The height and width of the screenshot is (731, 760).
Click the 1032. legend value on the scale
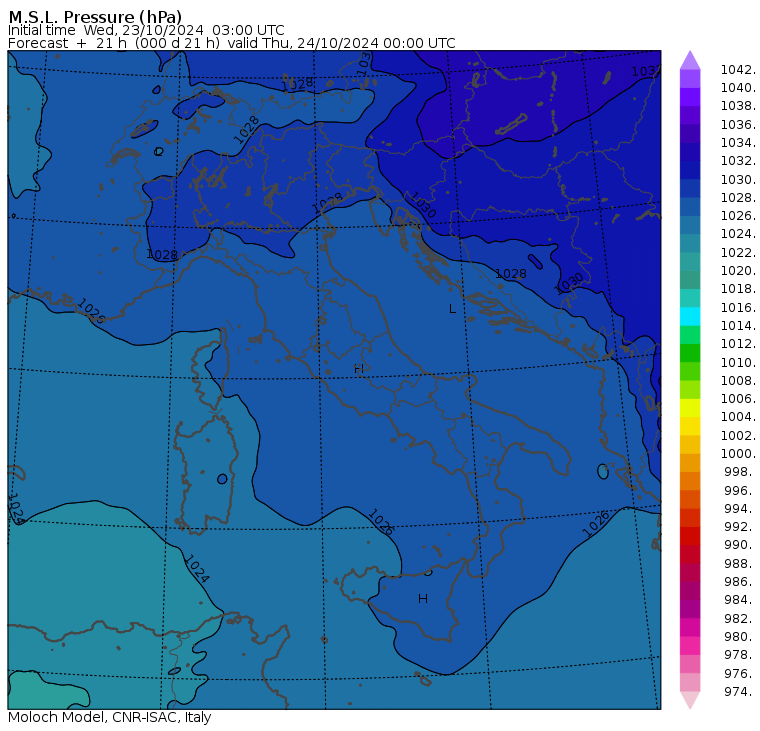click(x=738, y=160)
